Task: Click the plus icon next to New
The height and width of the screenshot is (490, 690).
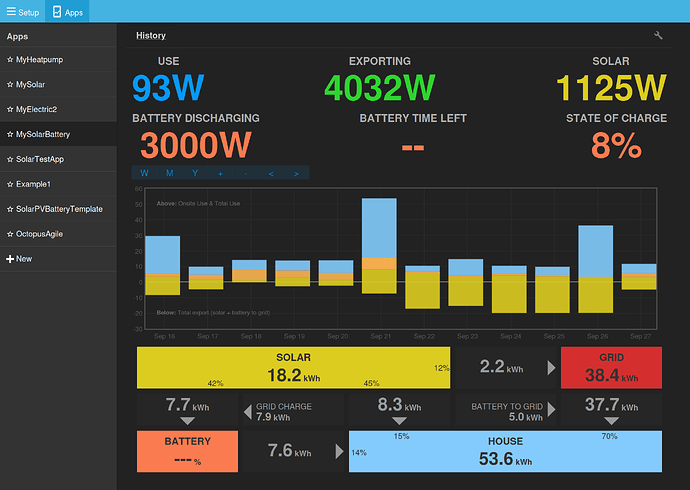Action: [10, 259]
